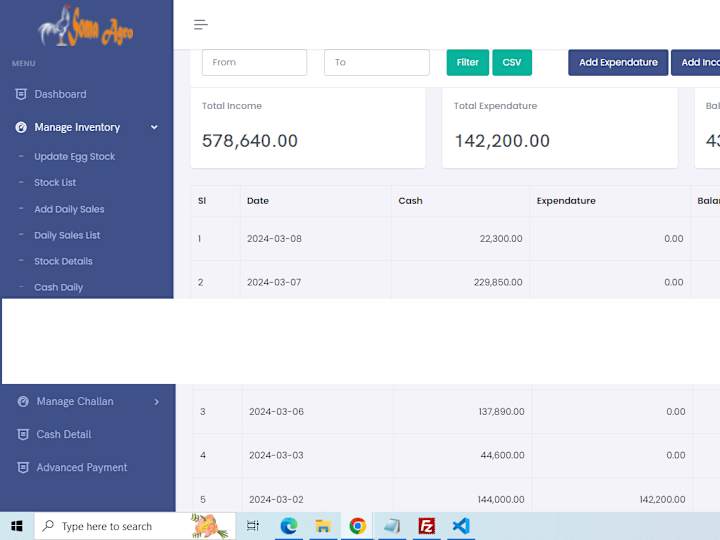
Task: Go to Daily Sales List
Action: pyautogui.click(x=67, y=235)
